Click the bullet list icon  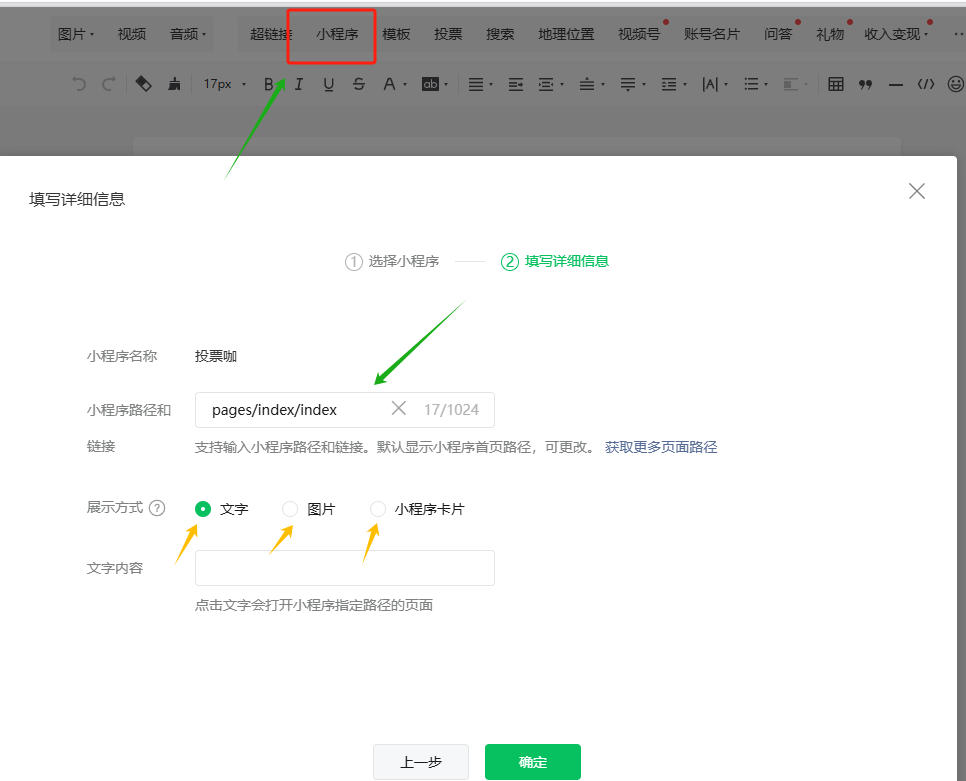point(751,84)
